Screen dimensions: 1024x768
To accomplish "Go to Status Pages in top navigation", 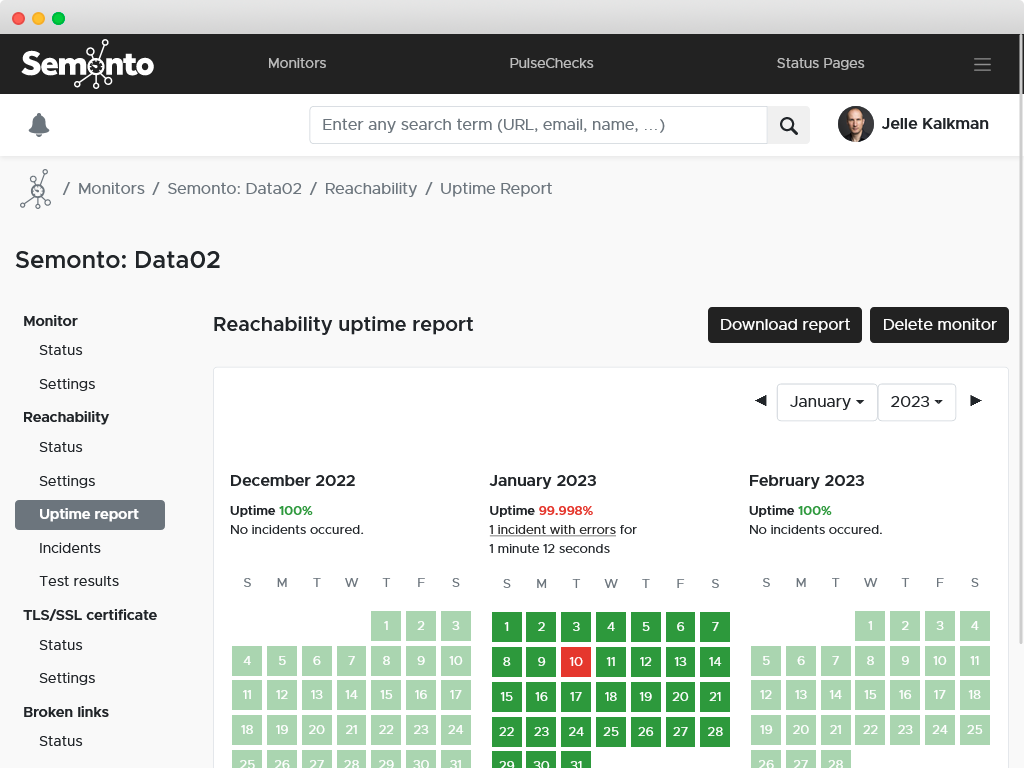I will [x=820, y=63].
